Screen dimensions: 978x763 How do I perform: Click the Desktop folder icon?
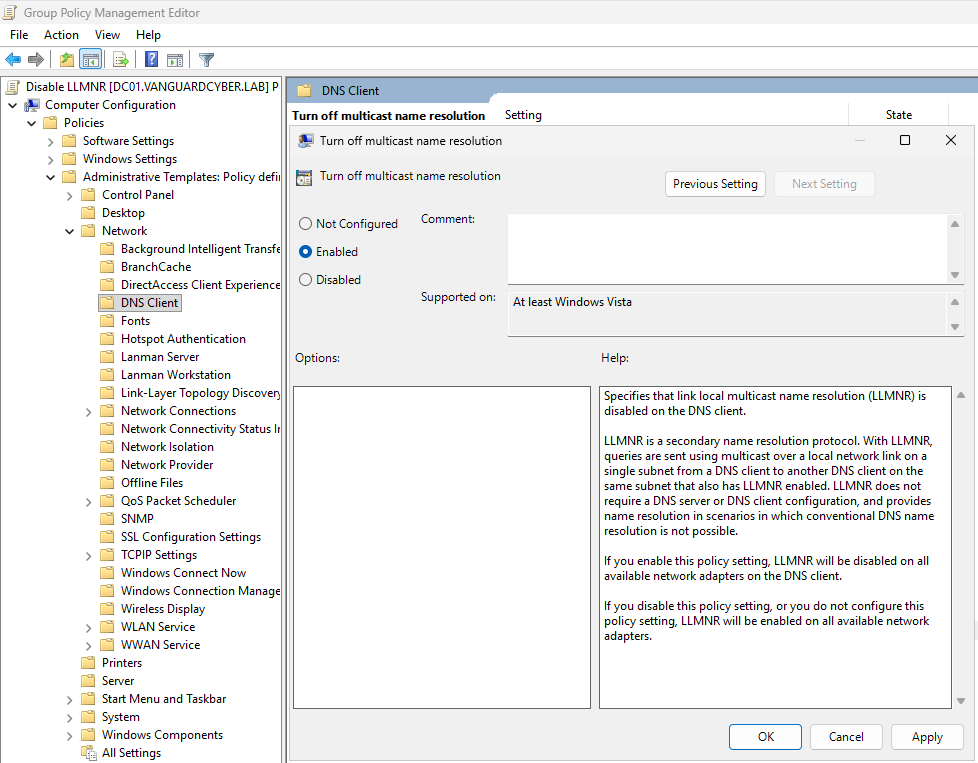[x=89, y=213]
